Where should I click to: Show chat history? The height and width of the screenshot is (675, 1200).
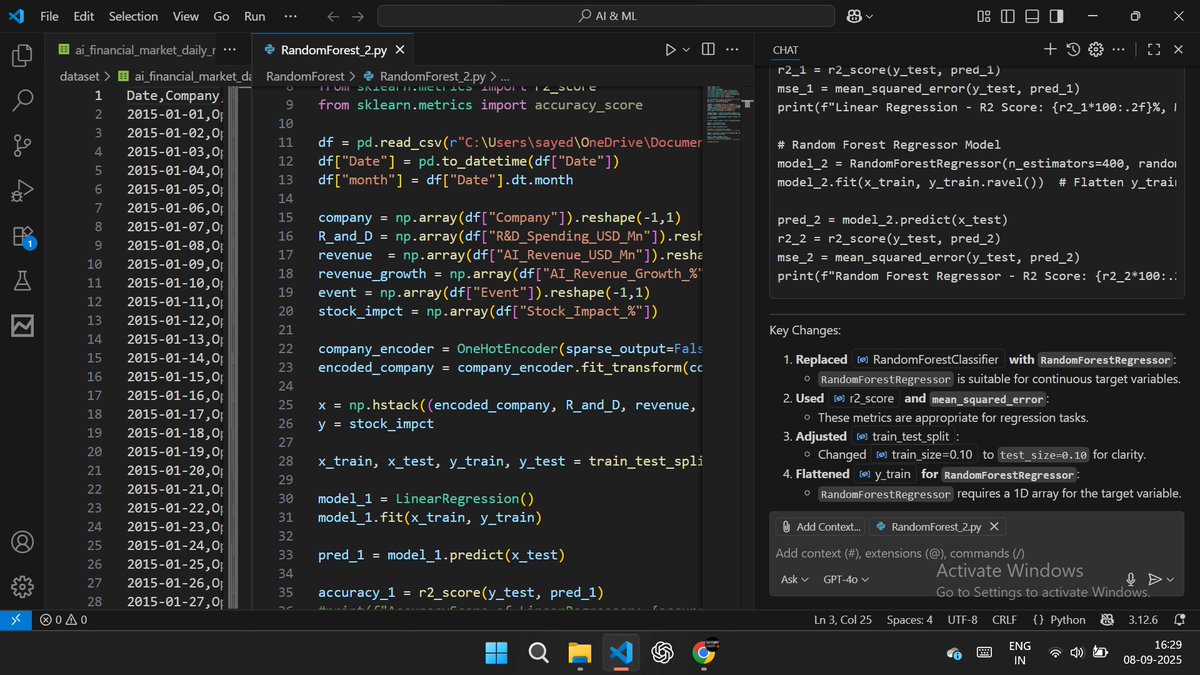point(1073,49)
